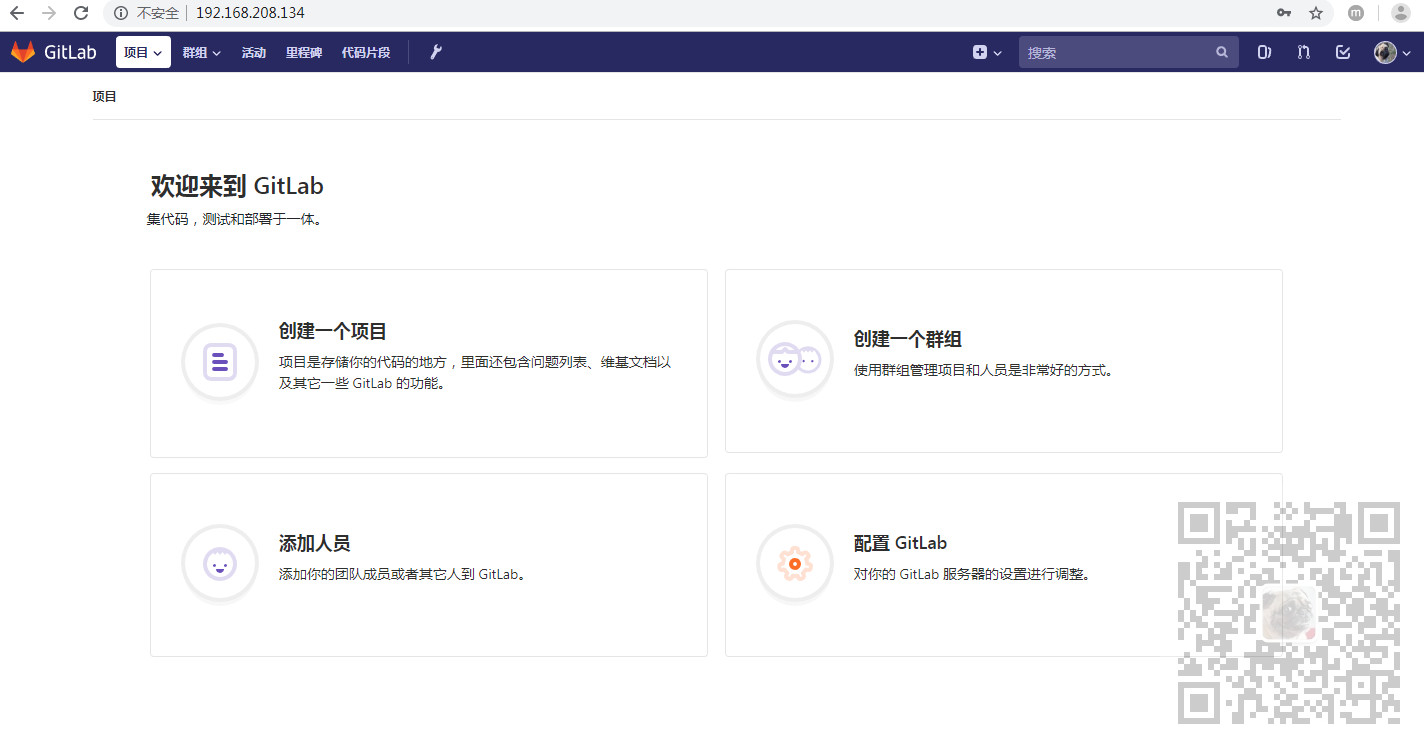Bookmark this page with star icon

tap(1316, 13)
